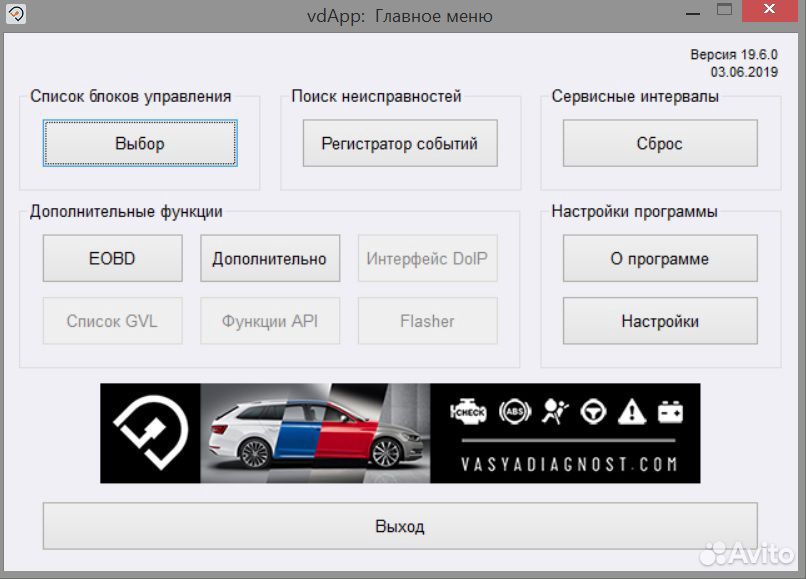Click the vdApp icon in title bar
Screen dimensions: 806x579
[16, 16]
